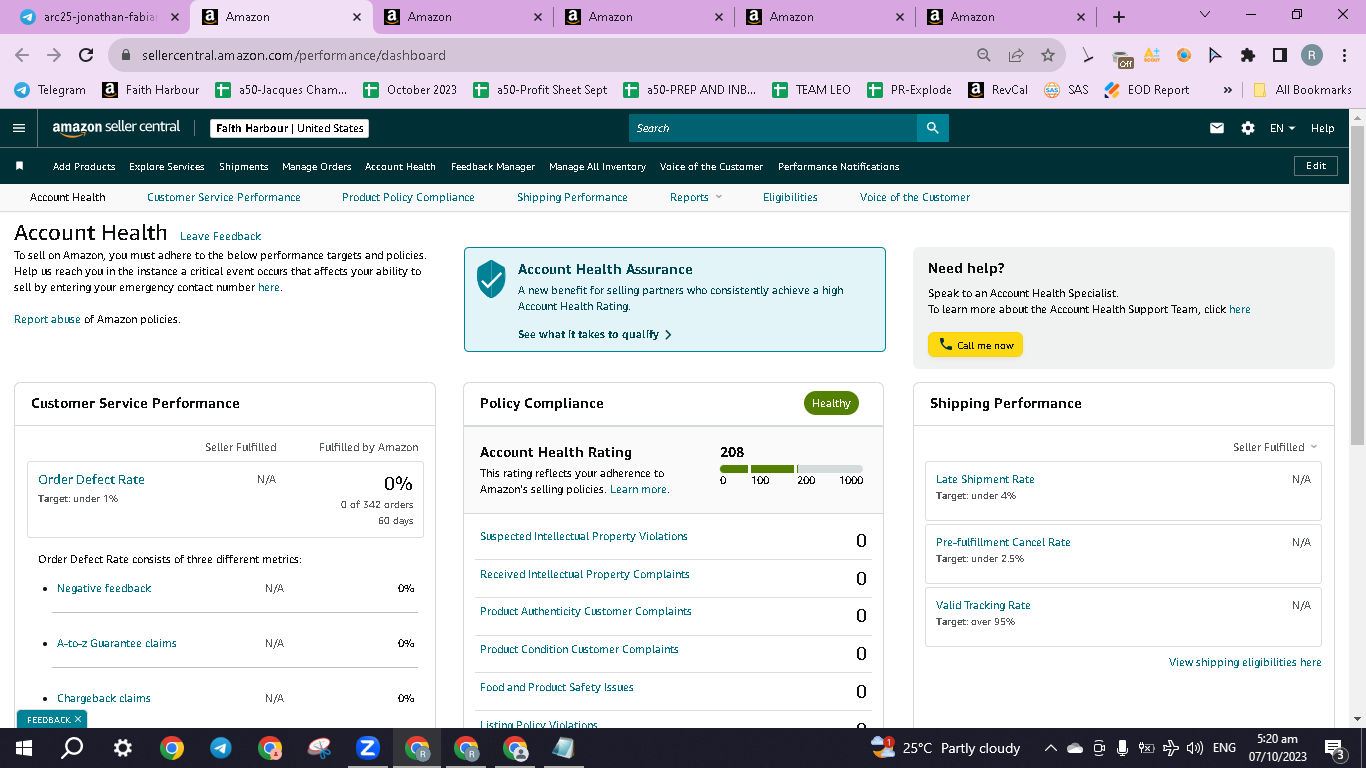1366x768 pixels.
Task: Open Performance Notifications
Action: pos(839,166)
